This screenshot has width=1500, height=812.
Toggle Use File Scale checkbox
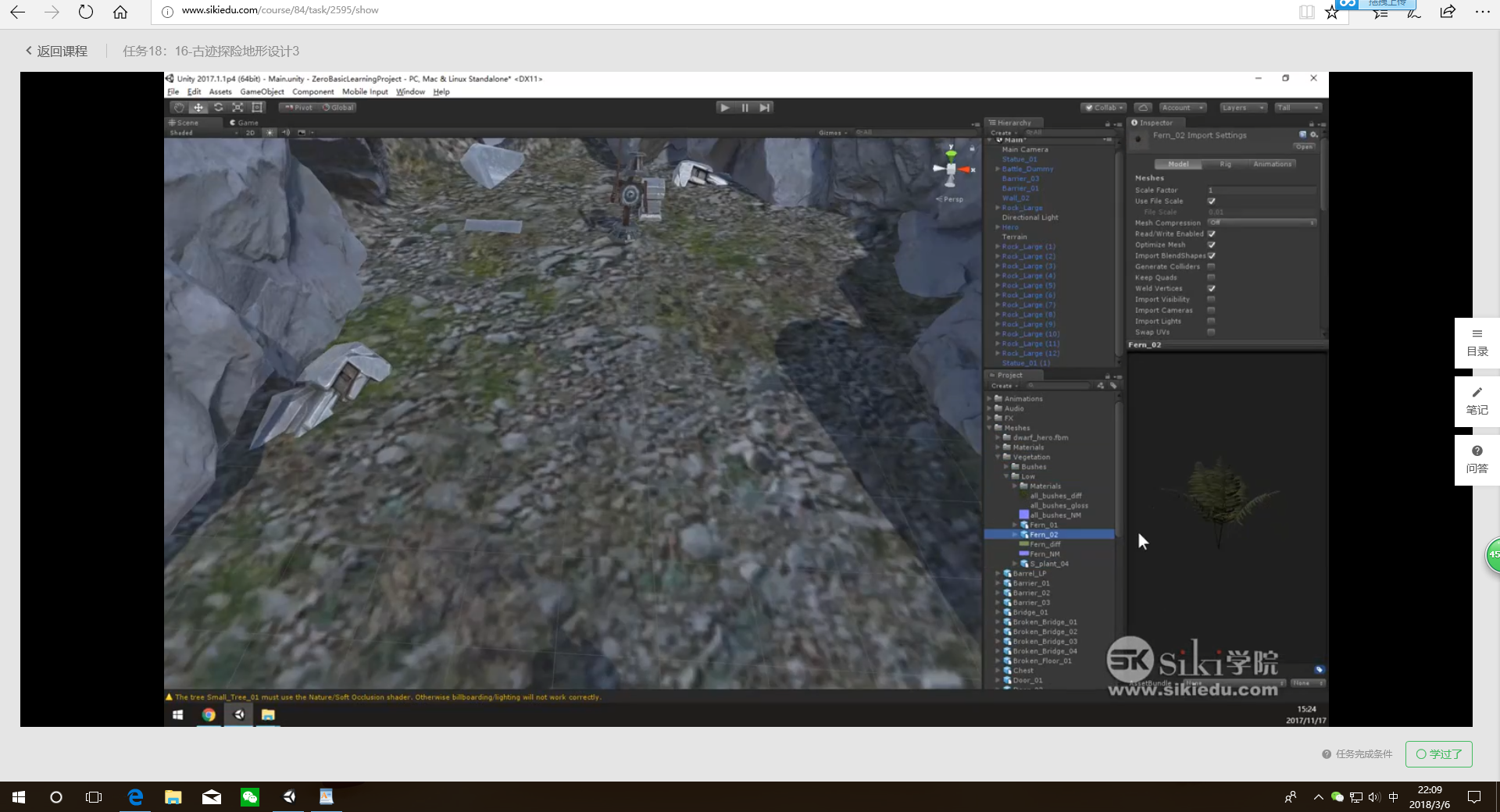tap(1211, 201)
